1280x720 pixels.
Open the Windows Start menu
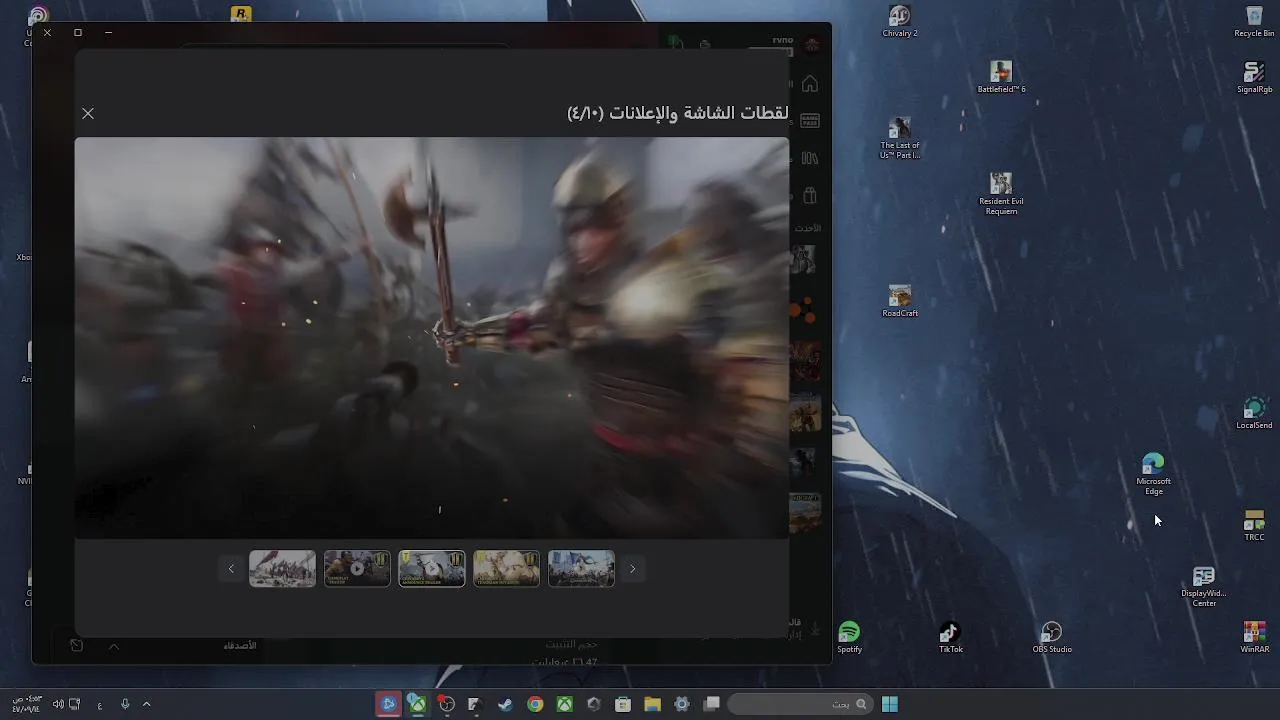click(x=890, y=704)
